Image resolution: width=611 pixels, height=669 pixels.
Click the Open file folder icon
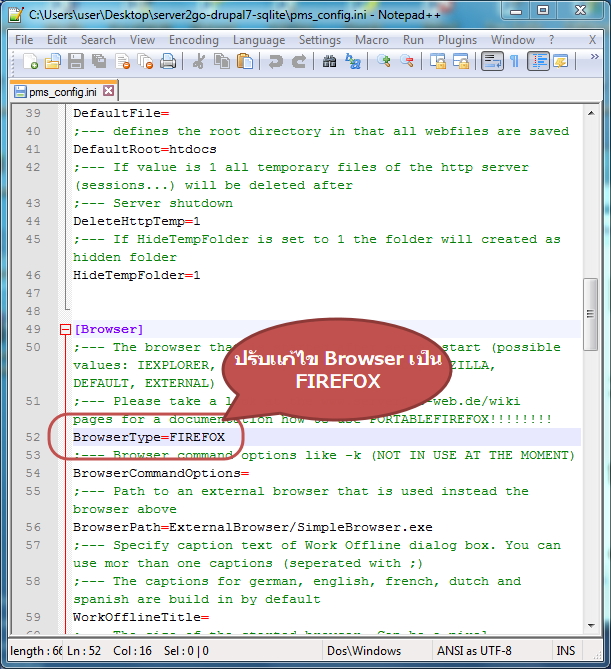click(53, 61)
